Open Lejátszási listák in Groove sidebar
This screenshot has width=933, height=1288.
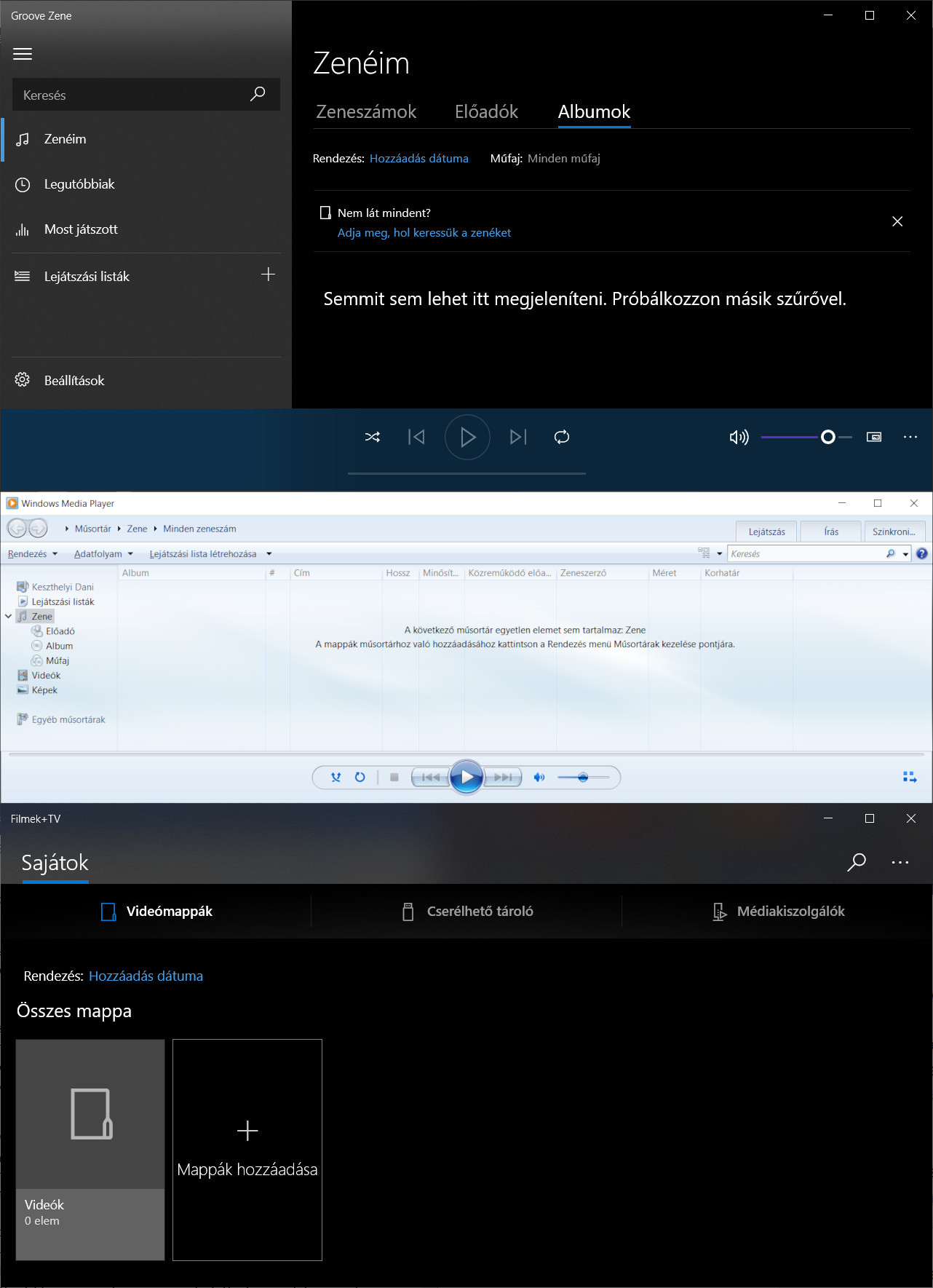tap(87, 277)
